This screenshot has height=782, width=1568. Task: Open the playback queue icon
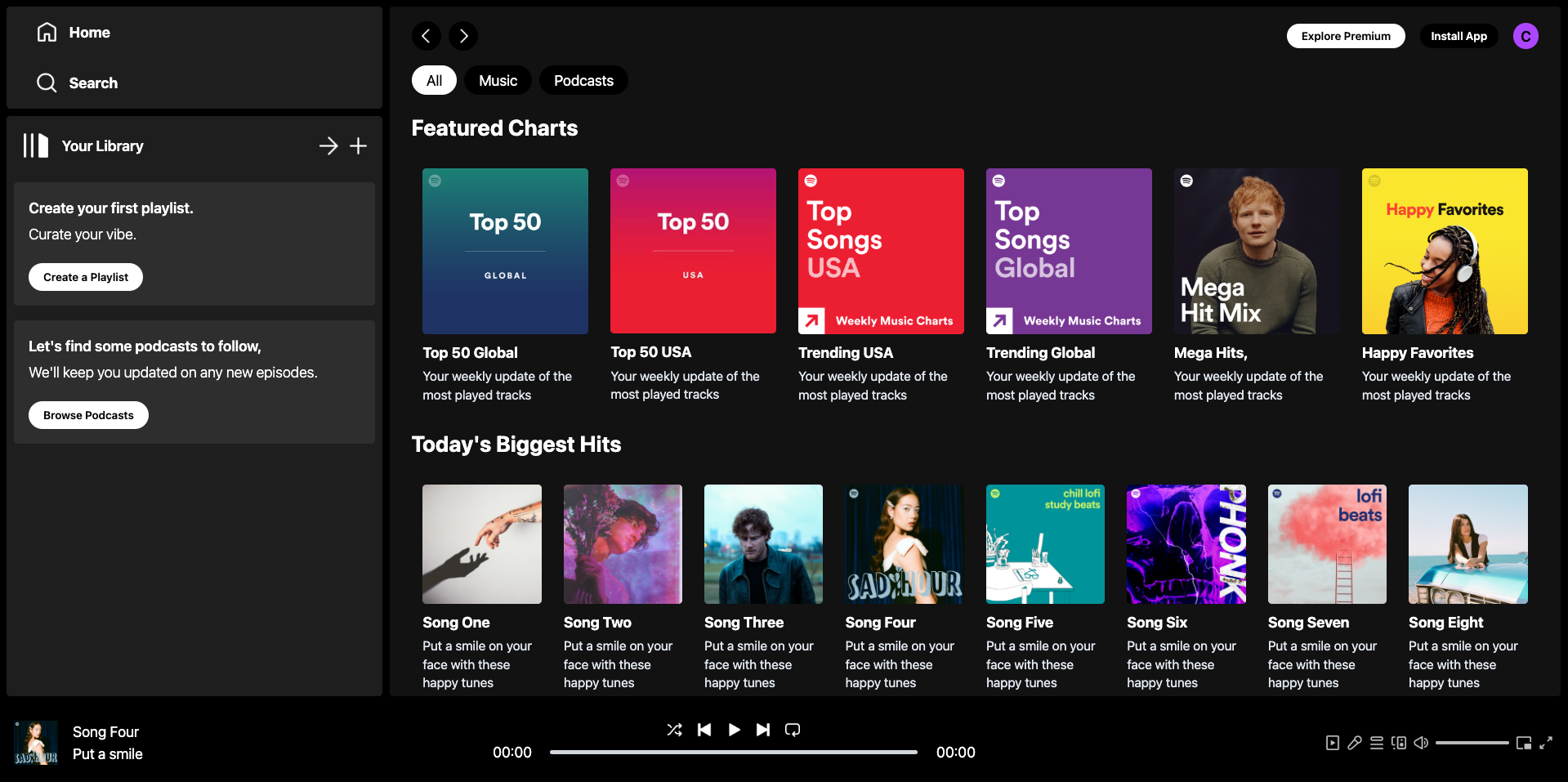pyautogui.click(x=1377, y=743)
